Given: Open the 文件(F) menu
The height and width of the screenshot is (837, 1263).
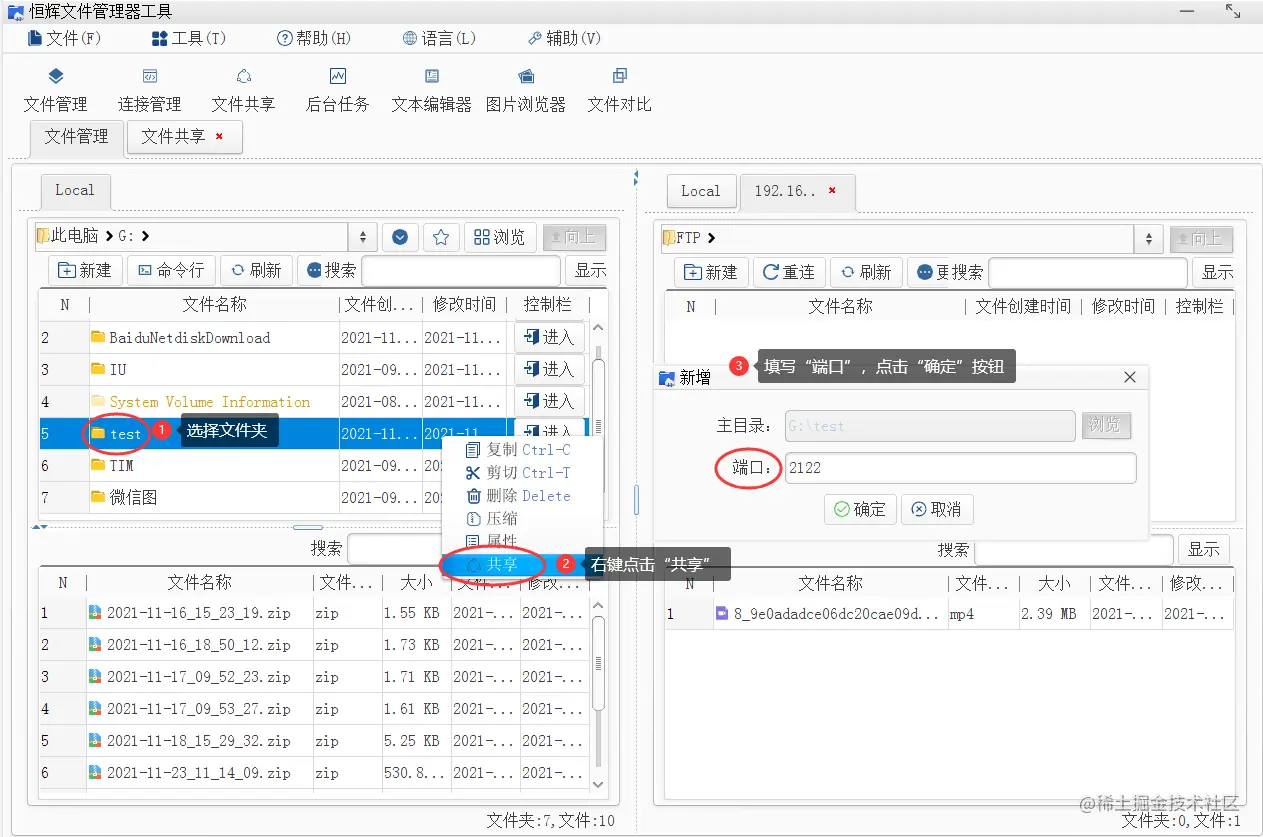Looking at the screenshot, I should click(64, 38).
